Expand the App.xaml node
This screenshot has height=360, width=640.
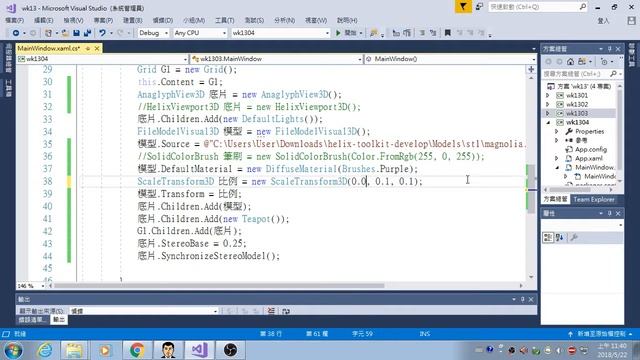point(557,158)
